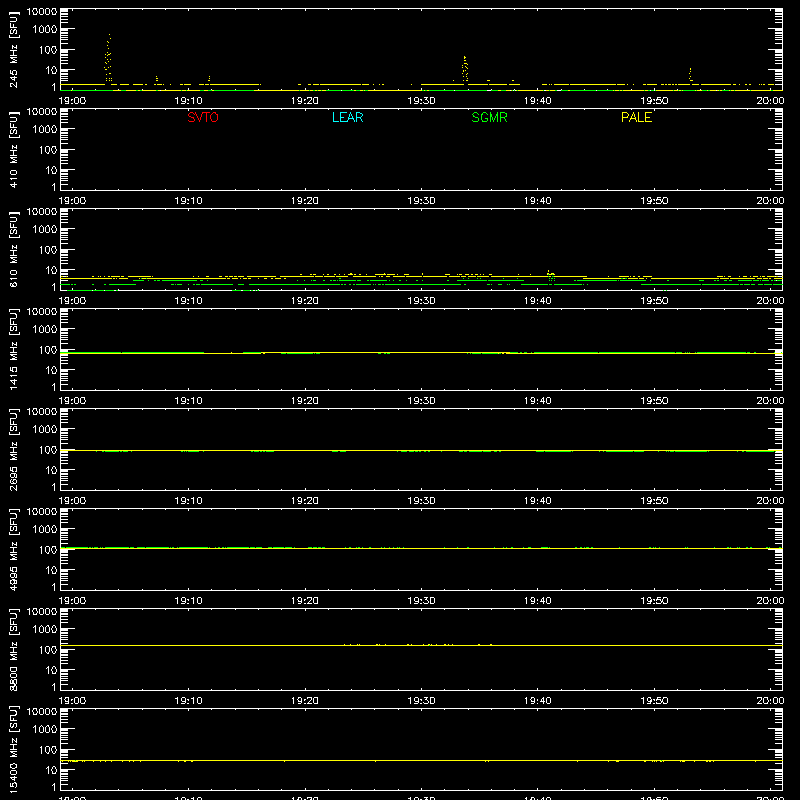Select the 1415 MHz [SFU] axis title
The image size is (800, 800).
pos(14,350)
